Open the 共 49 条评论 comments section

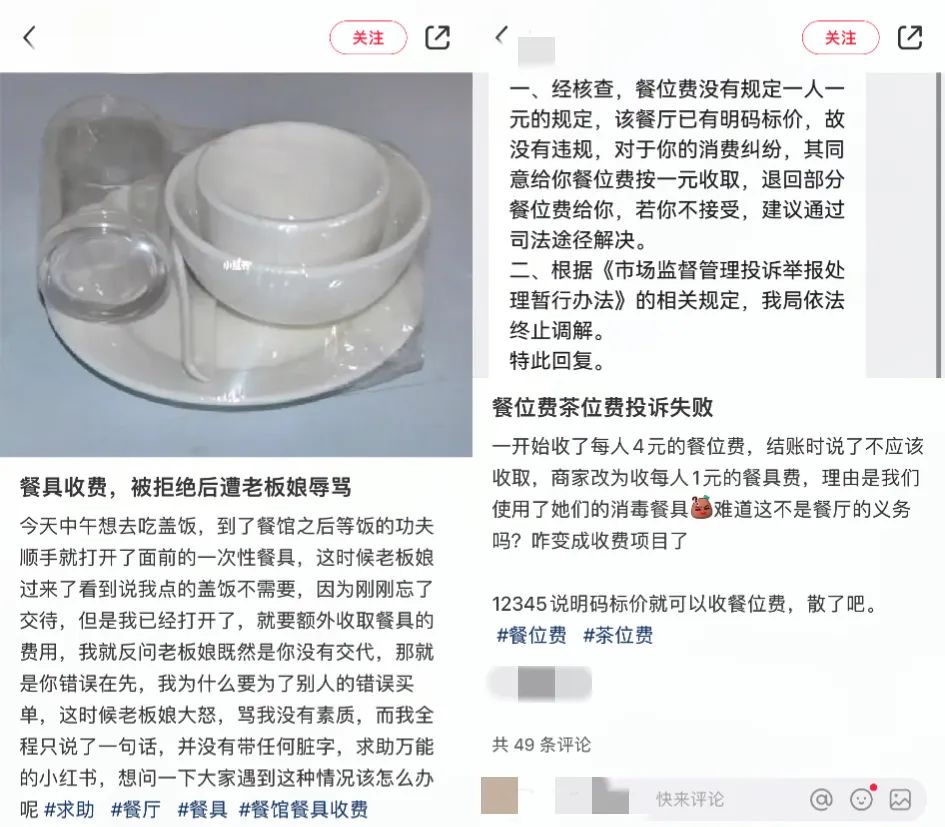(541, 745)
